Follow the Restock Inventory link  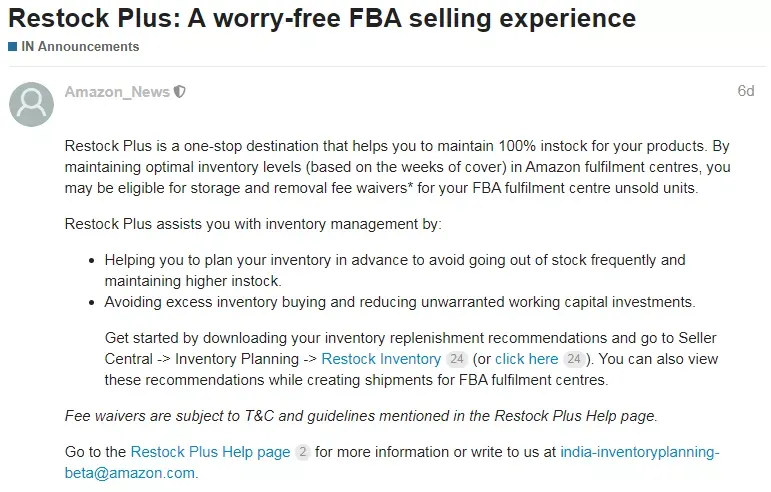point(381,359)
